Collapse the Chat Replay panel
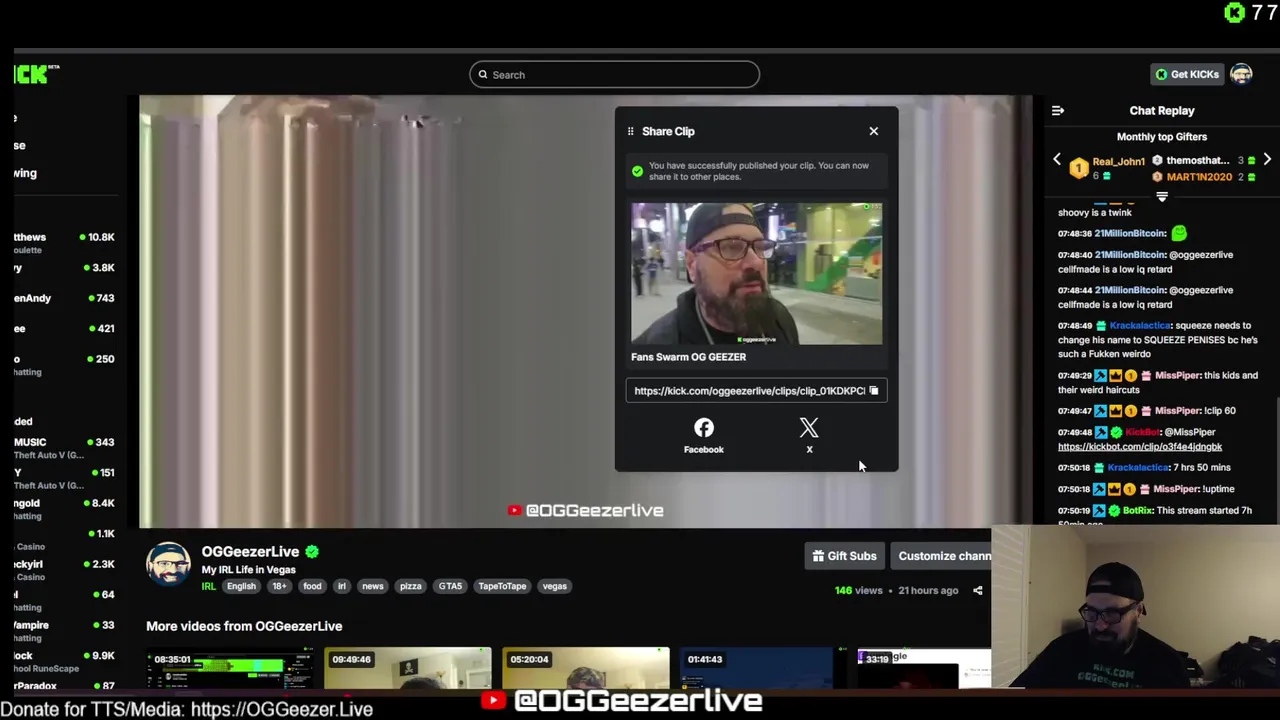Screen dimensions: 1280x720 click(1057, 111)
